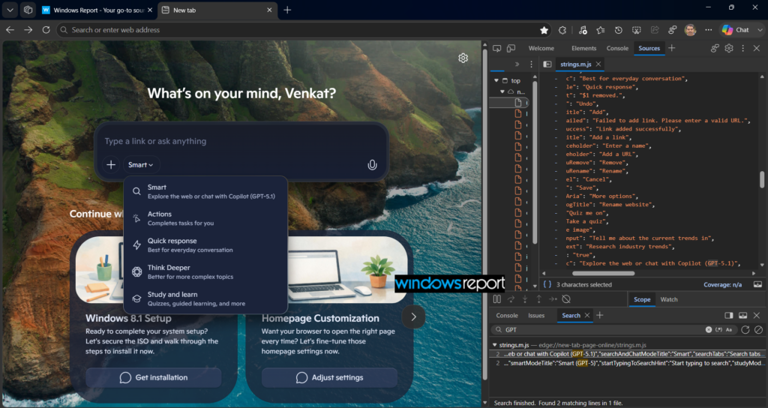Add another DevTools panel tab
The image size is (768, 408).
click(x=672, y=48)
